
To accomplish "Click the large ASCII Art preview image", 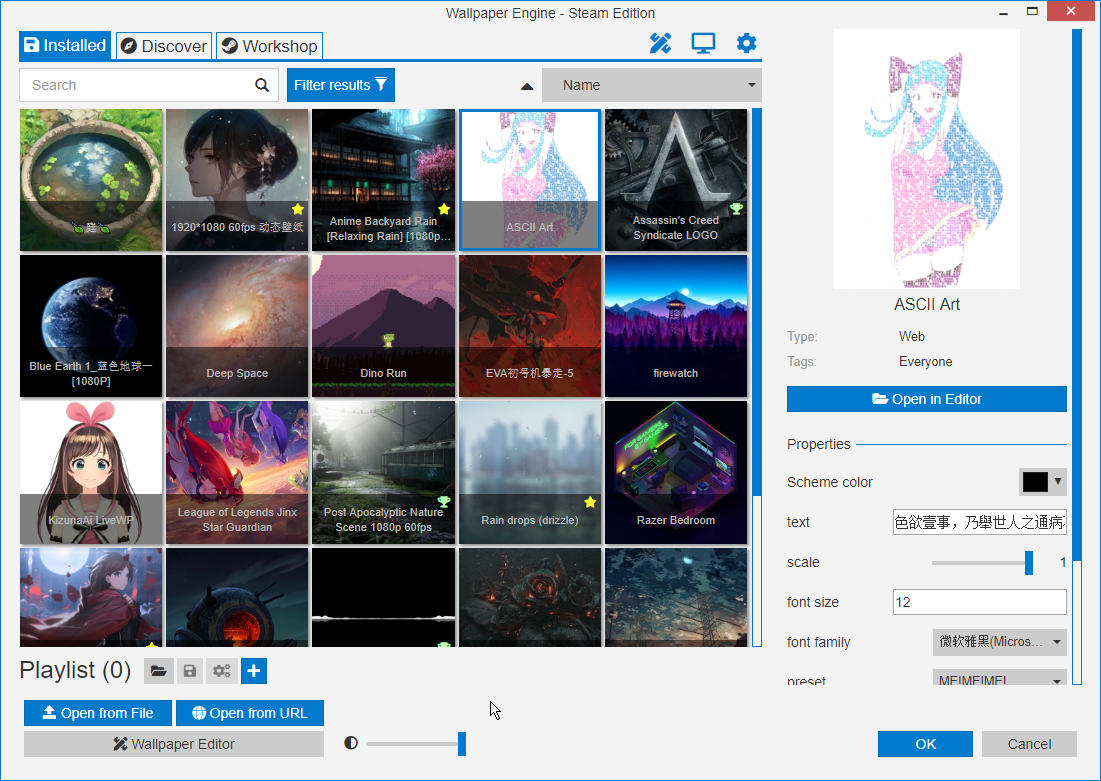I will [927, 159].
